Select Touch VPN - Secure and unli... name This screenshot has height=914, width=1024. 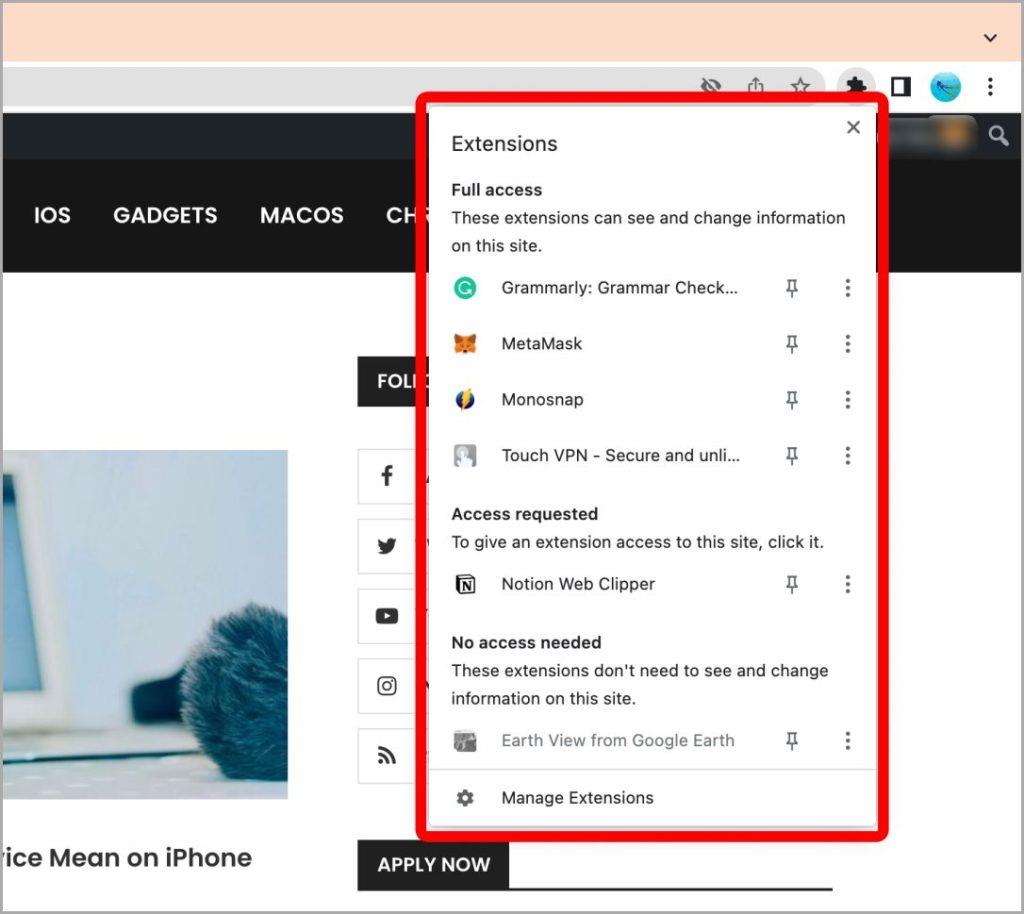[620, 456]
